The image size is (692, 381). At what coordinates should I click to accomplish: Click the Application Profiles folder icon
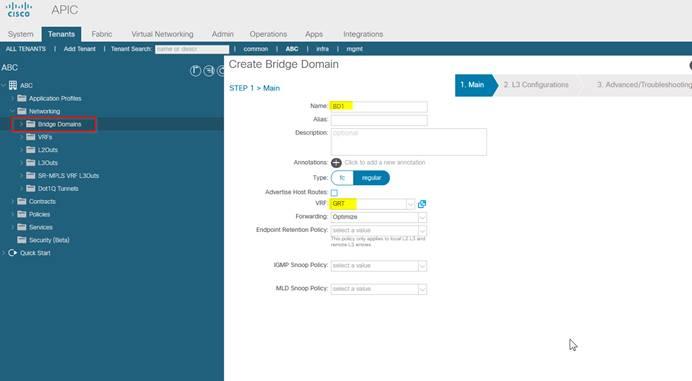click(x=22, y=98)
